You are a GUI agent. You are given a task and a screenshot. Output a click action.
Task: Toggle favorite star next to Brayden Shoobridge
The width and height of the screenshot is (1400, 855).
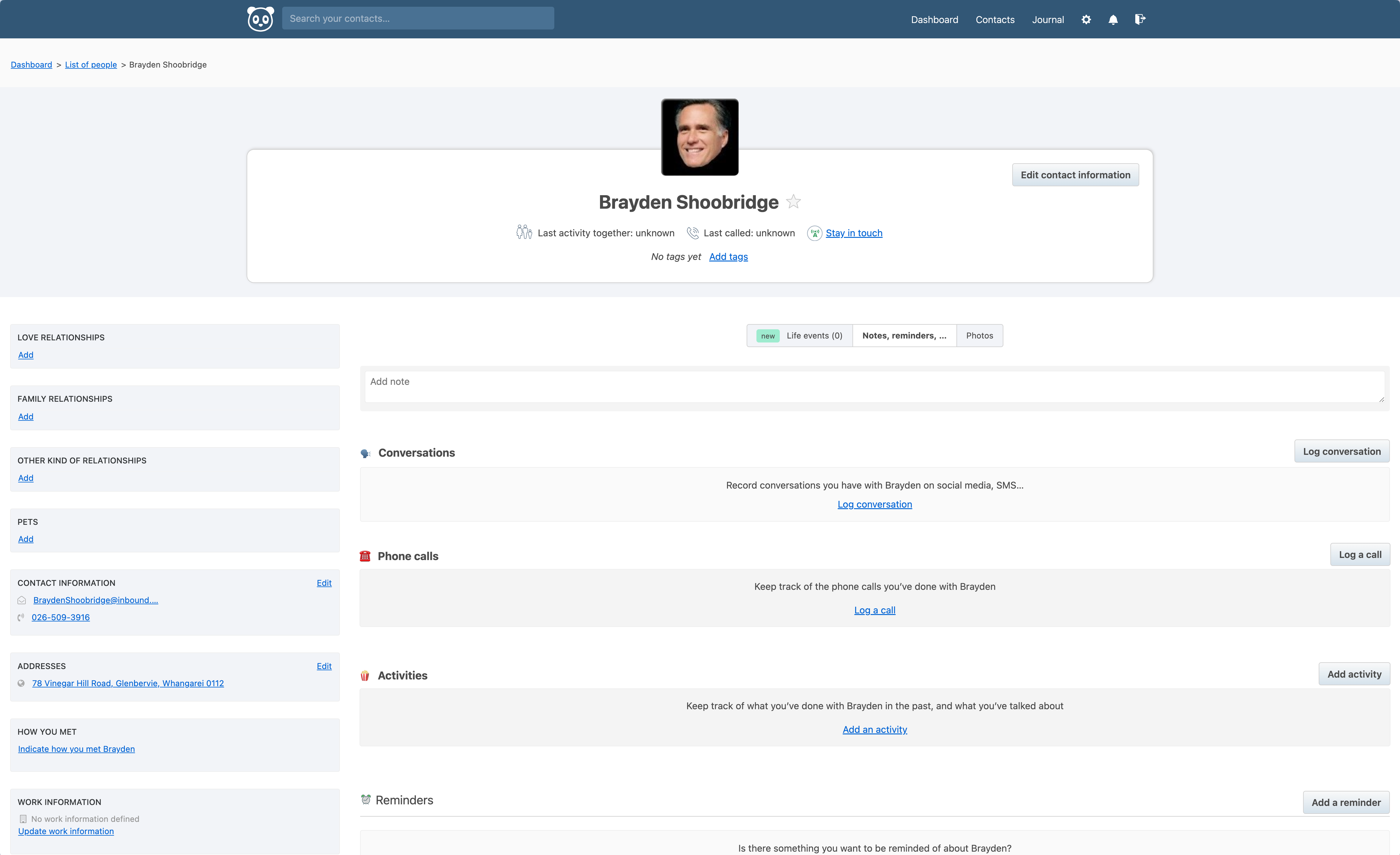(793, 202)
